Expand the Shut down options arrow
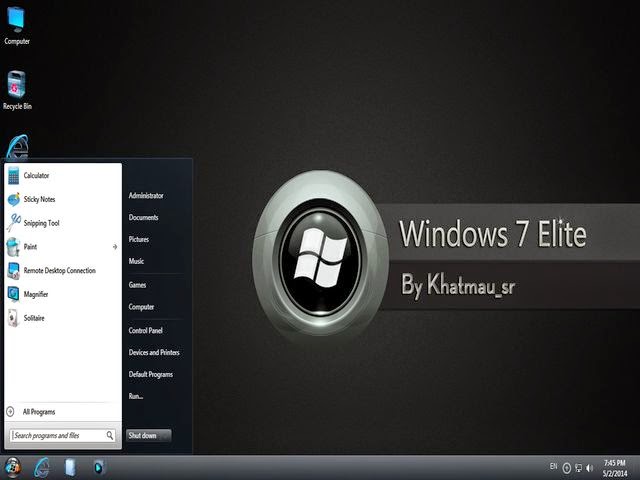This screenshot has width=640, height=480. (166, 436)
